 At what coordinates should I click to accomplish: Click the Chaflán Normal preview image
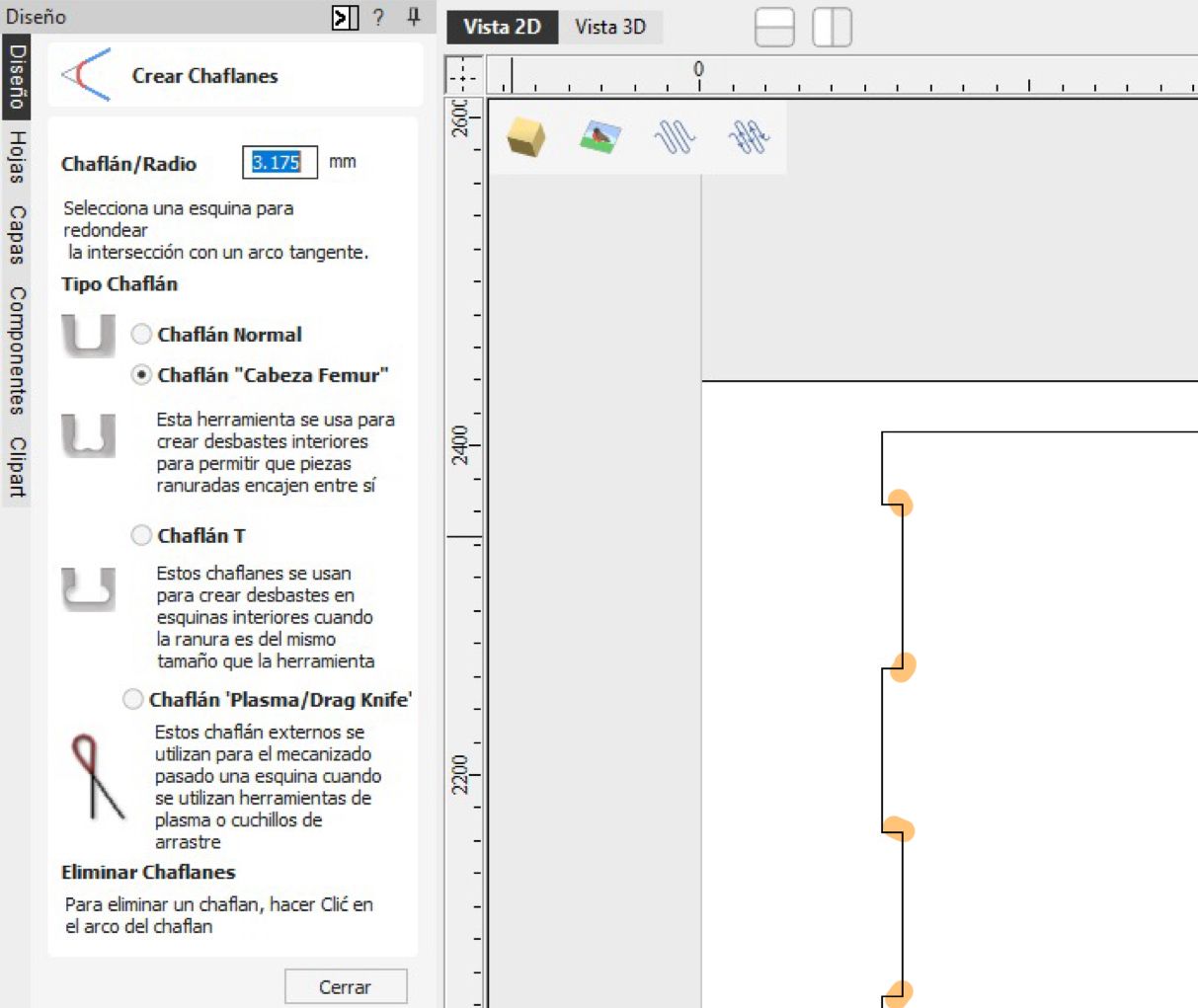[x=88, y=336]
